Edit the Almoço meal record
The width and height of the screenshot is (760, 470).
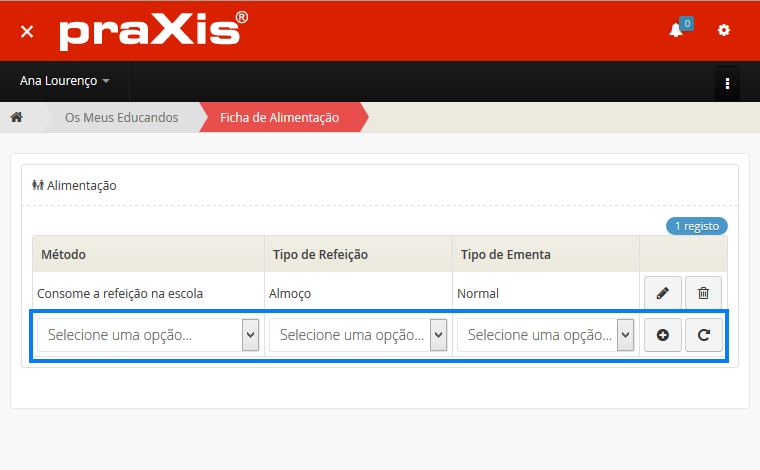(x=662, y=293)
